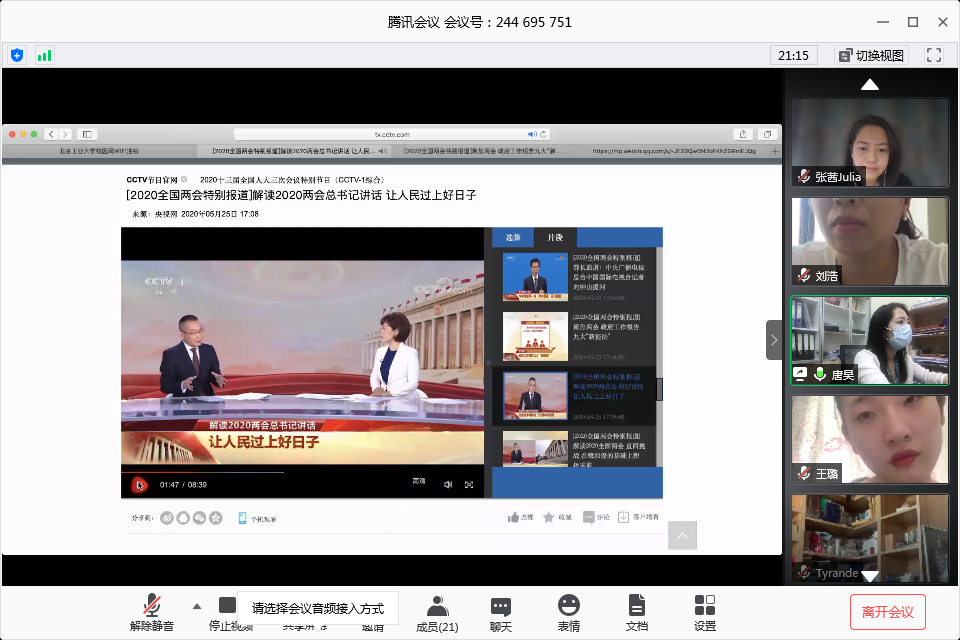
Task: Select 张茜Julia's video thumbnail
Action: tap(869, 142)
